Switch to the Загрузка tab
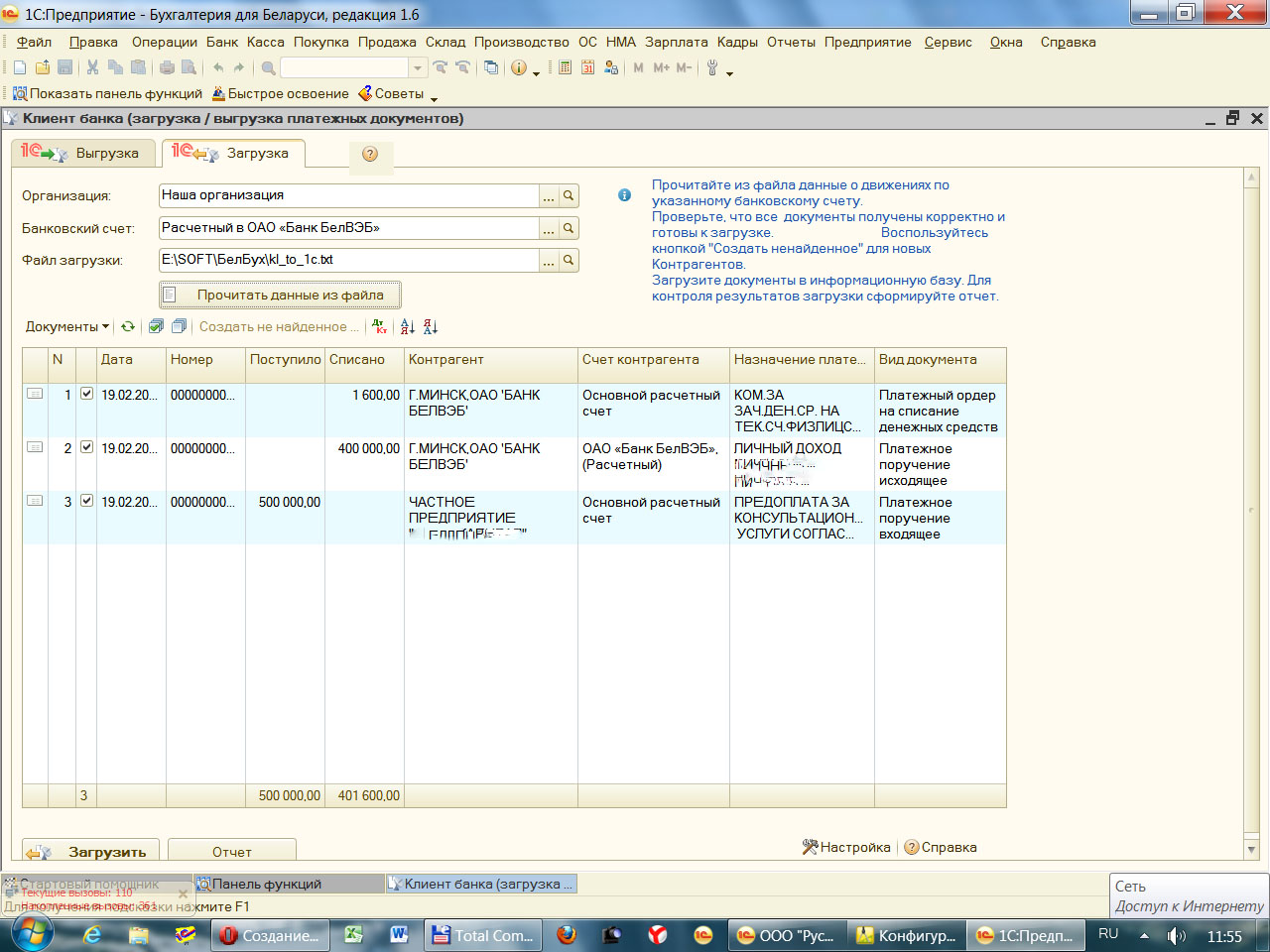Screen dimensions: 1270x952 click(233, 153)
